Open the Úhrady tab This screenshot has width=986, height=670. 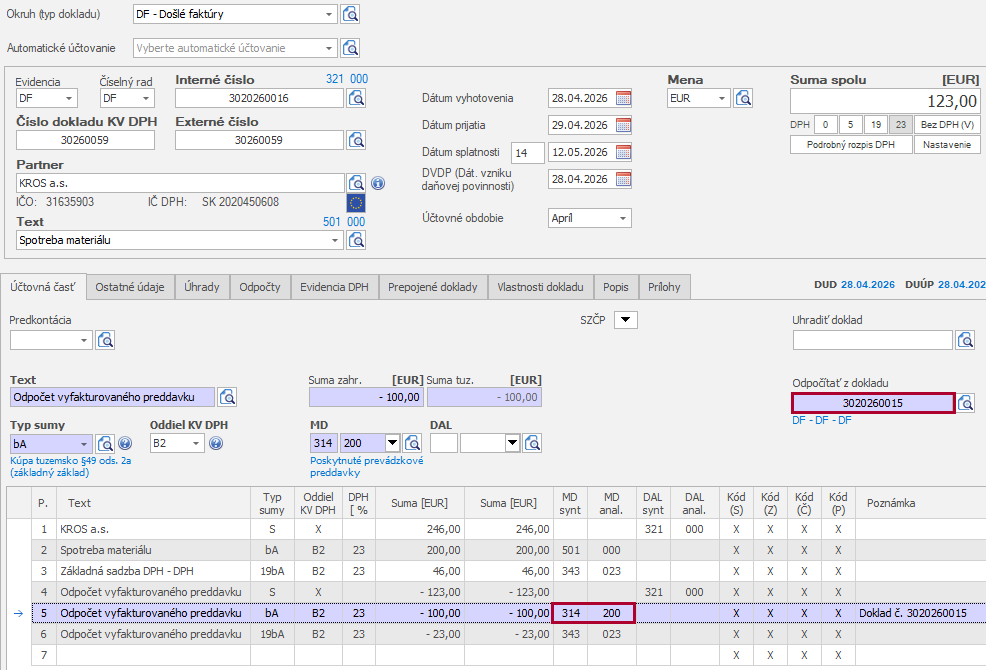(x=202, y=287)
